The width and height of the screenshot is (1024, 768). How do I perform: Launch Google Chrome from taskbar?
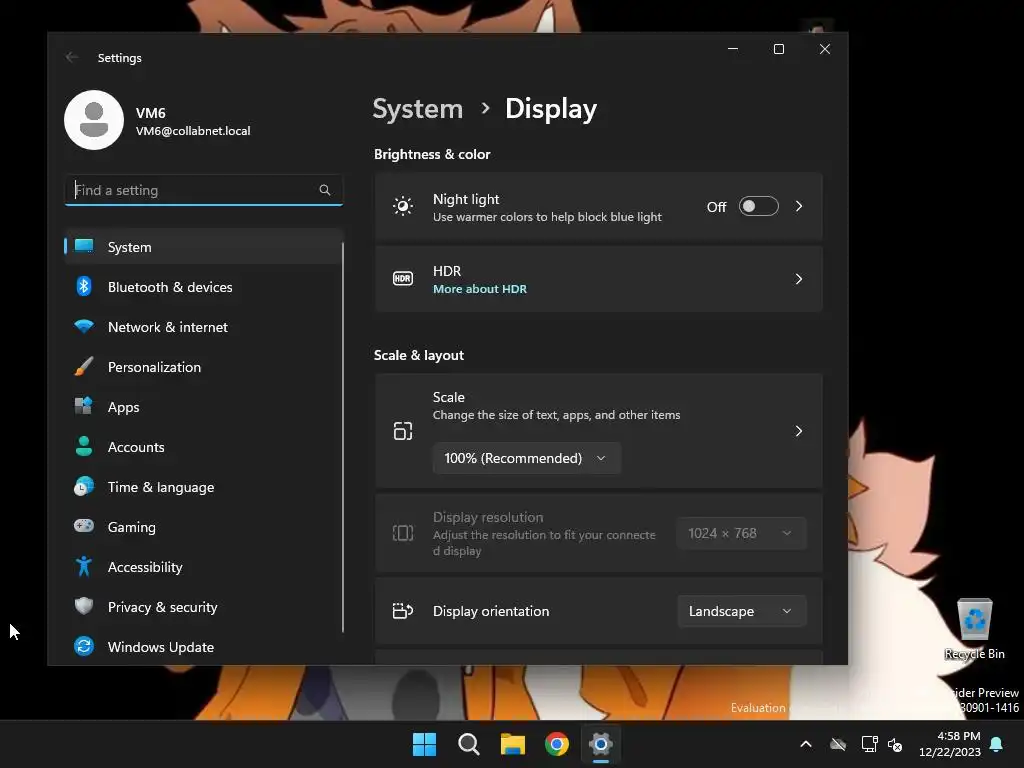coord(557,744)
